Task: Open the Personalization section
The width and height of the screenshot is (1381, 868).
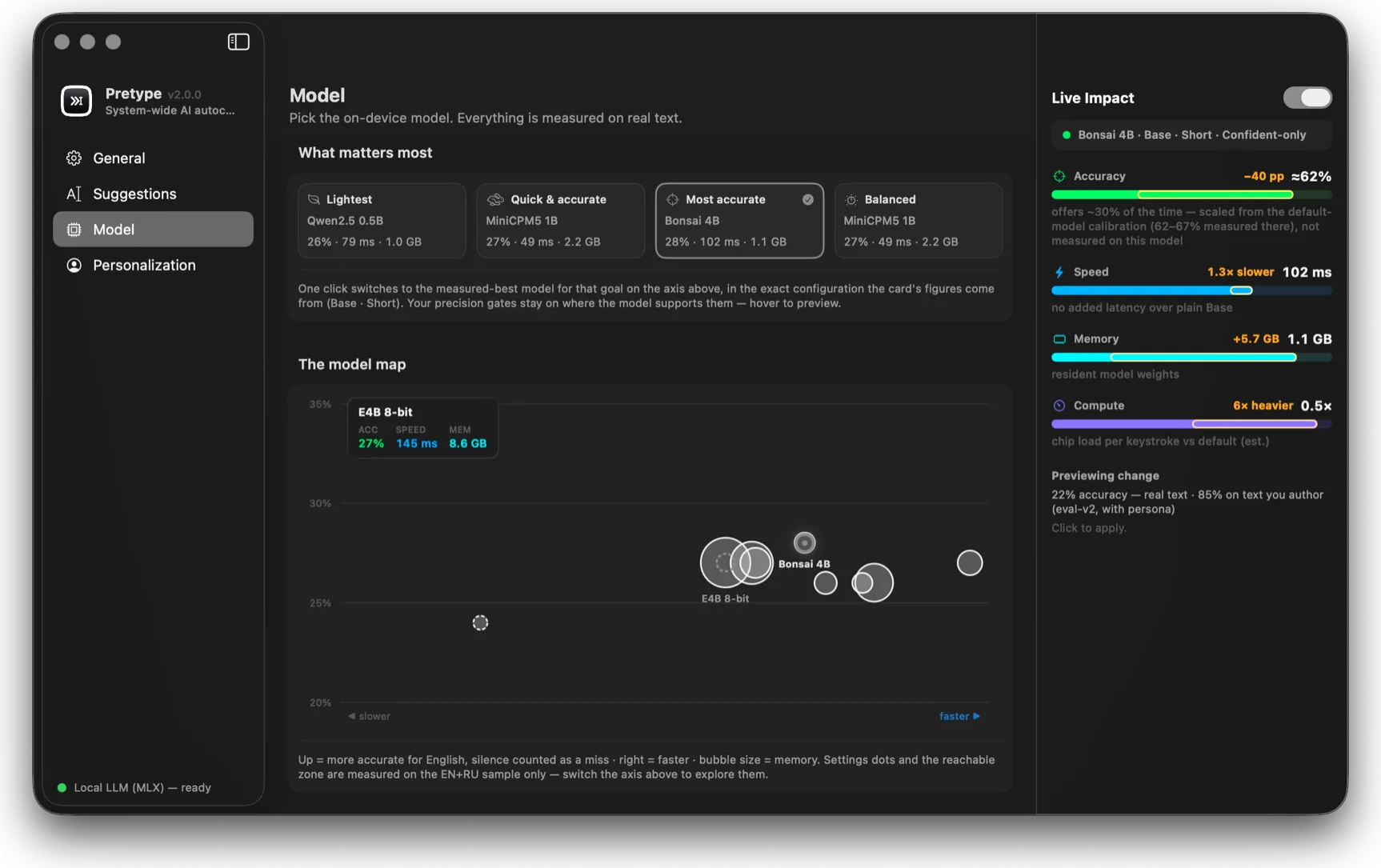Action: click(153, 265)
